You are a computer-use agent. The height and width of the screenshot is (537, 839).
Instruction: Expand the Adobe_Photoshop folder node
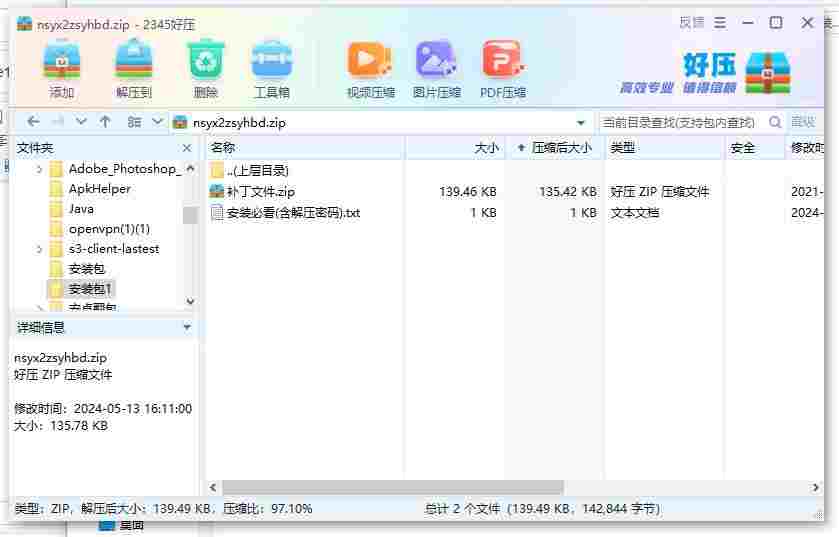pos(39,170)
